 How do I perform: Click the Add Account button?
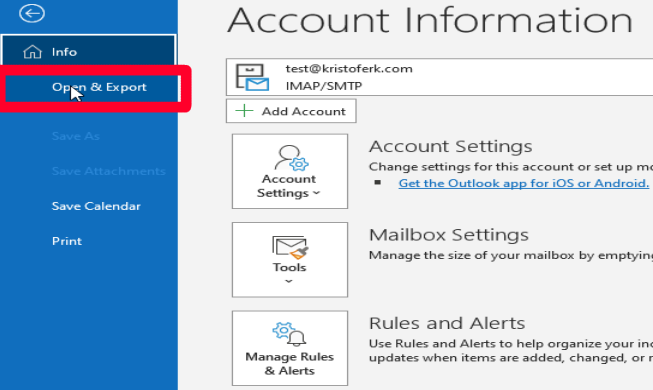pos(291,111)
